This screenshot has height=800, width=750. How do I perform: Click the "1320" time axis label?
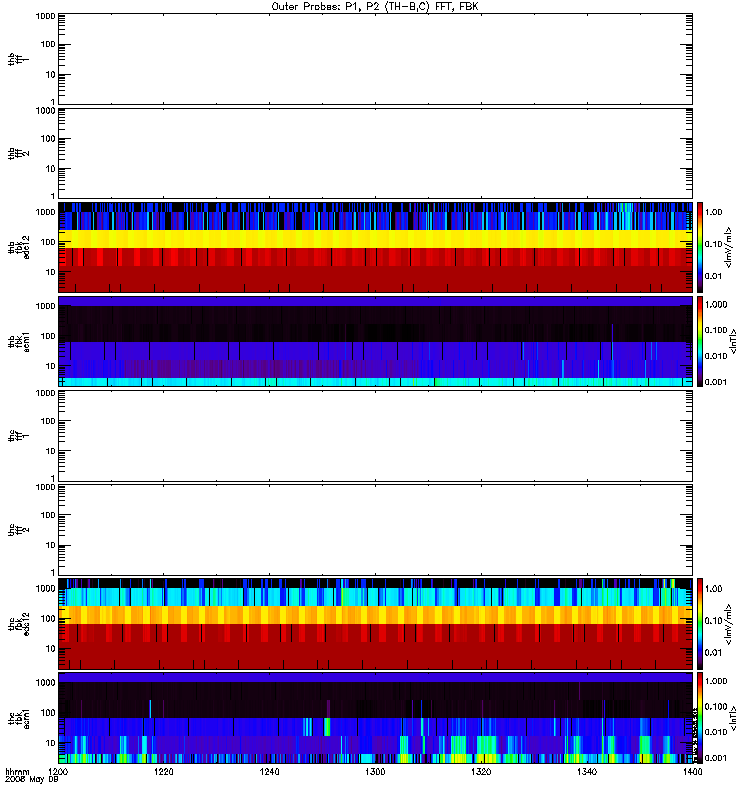point(481,772)
